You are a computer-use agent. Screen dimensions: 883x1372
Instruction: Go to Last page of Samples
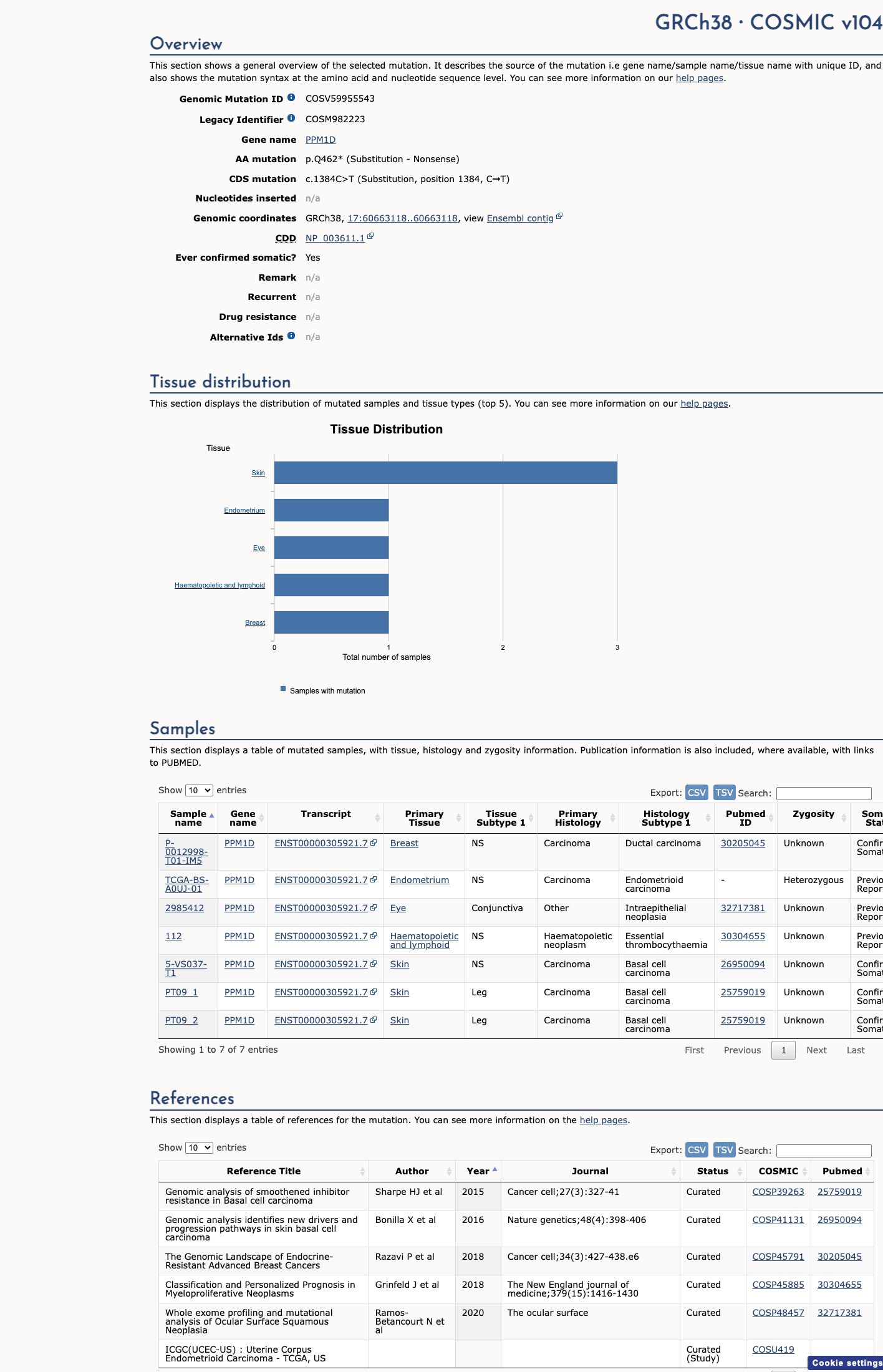tap(856, 1050)
